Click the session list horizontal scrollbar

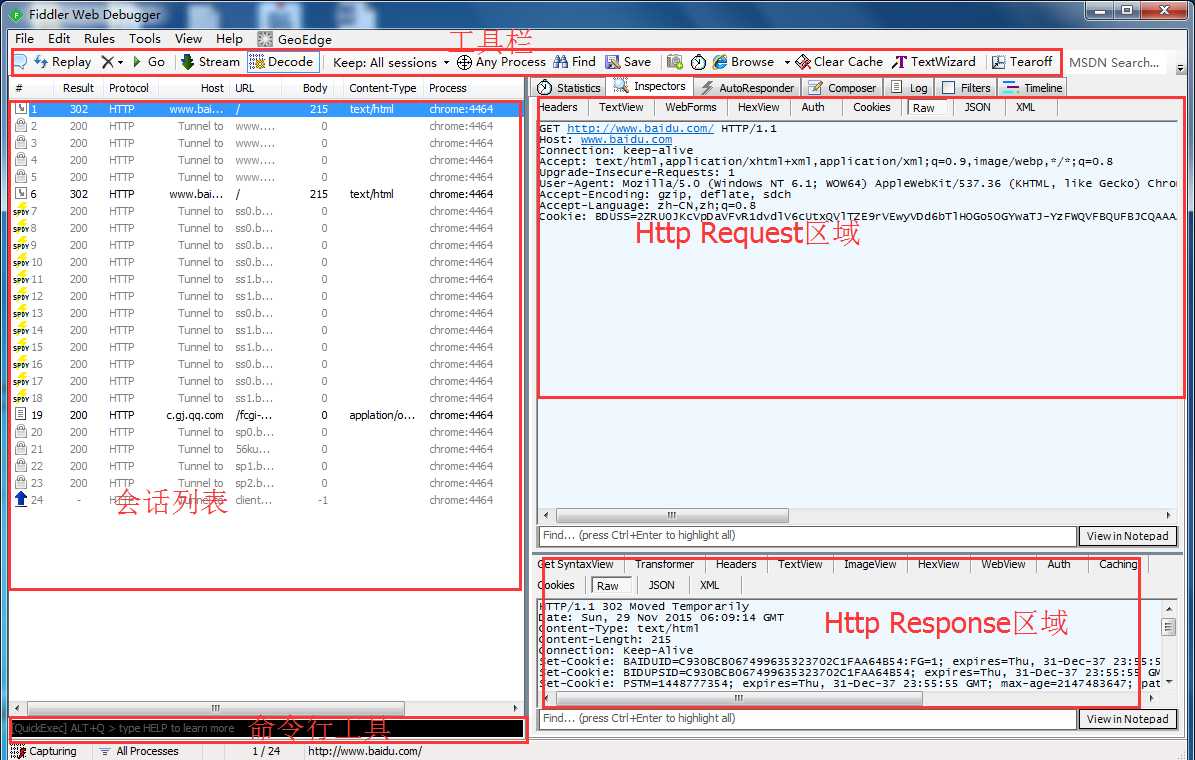266,708
